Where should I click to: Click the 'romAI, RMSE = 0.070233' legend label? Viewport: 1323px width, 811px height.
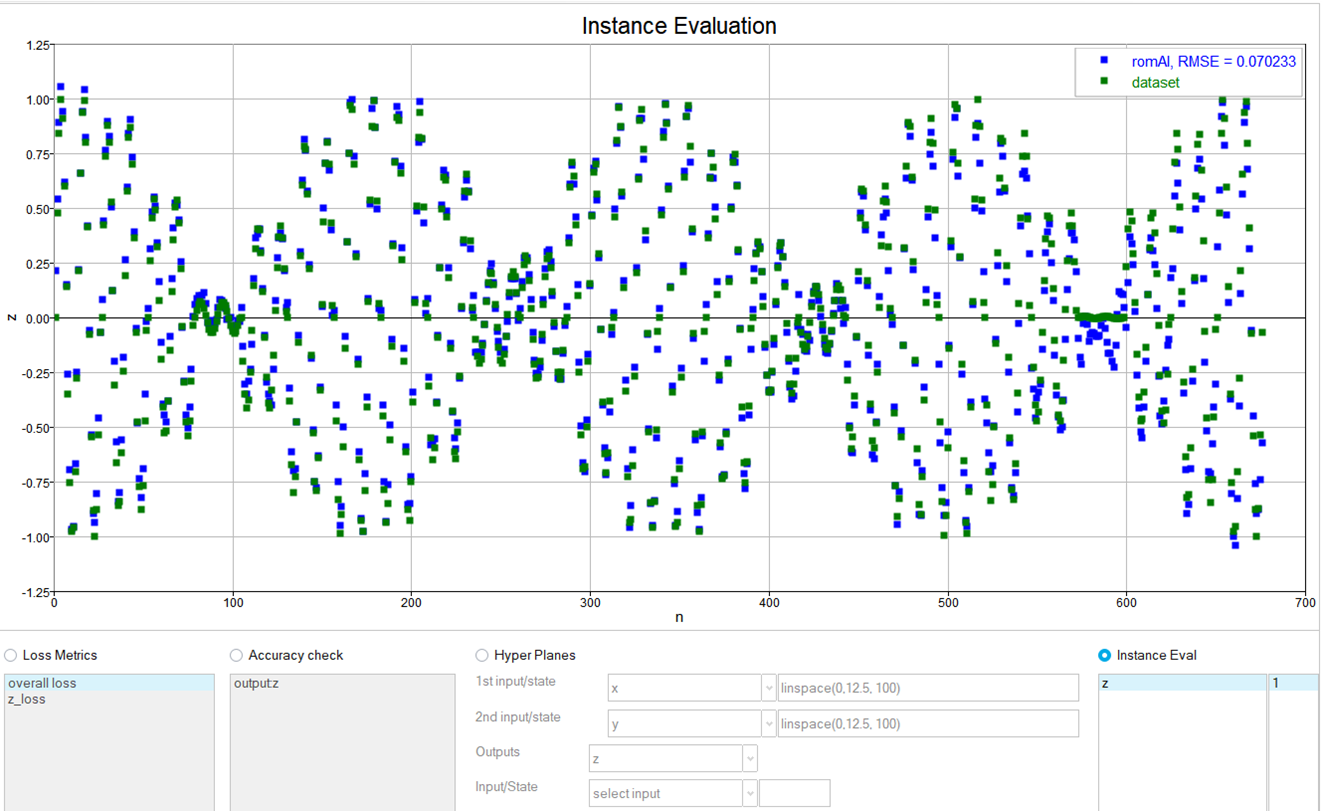point(1213,61)
